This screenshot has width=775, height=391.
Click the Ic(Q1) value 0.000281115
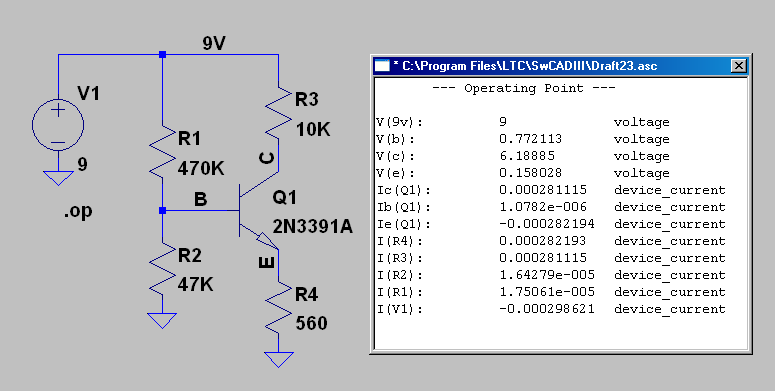click(543, 190)
